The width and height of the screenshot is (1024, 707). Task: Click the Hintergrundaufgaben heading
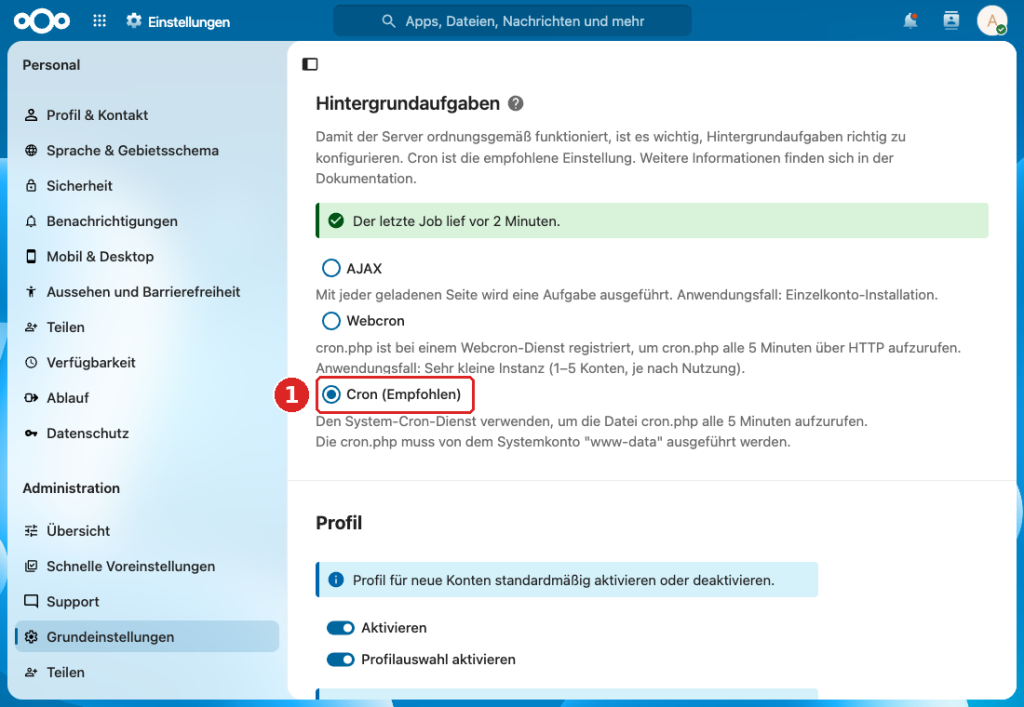[x=408, y=103]
